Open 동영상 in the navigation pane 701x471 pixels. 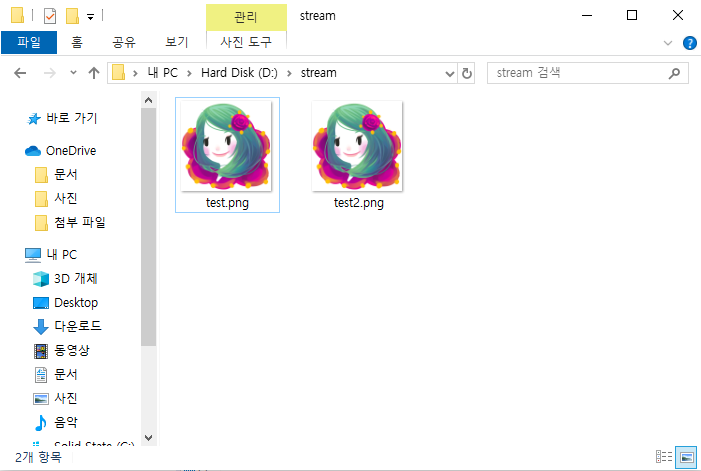(x=72, y=350)
